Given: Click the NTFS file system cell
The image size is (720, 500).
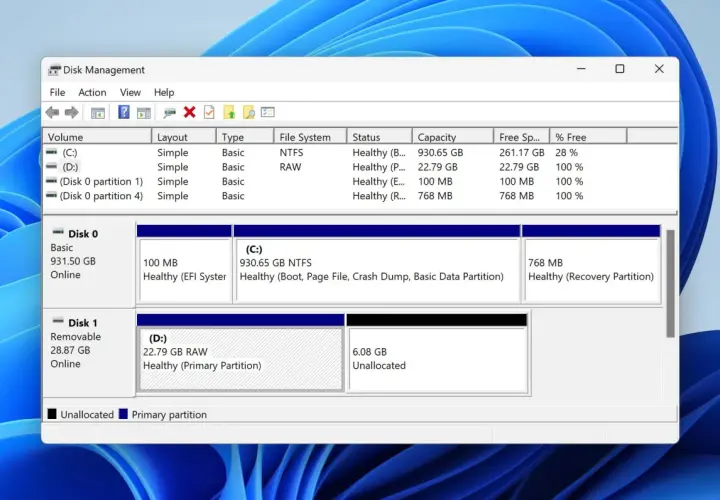Looking at the screenshot, I should tap(291, 152).
